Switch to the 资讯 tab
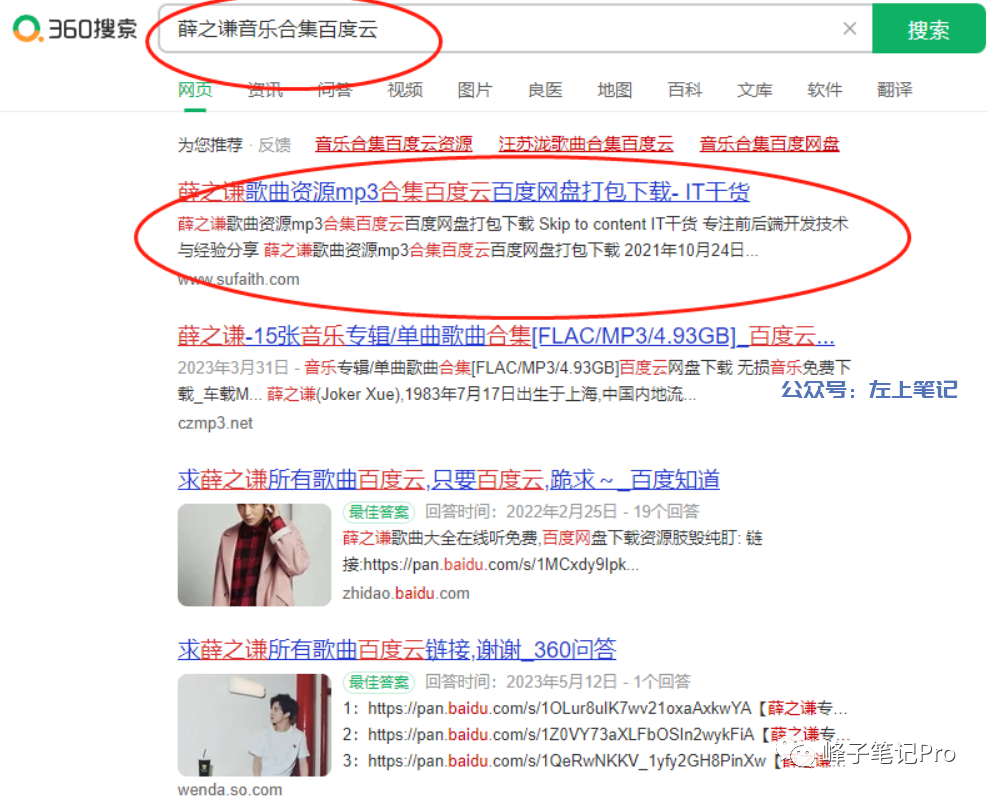This screenshot has height=796, width=988. 265,89
